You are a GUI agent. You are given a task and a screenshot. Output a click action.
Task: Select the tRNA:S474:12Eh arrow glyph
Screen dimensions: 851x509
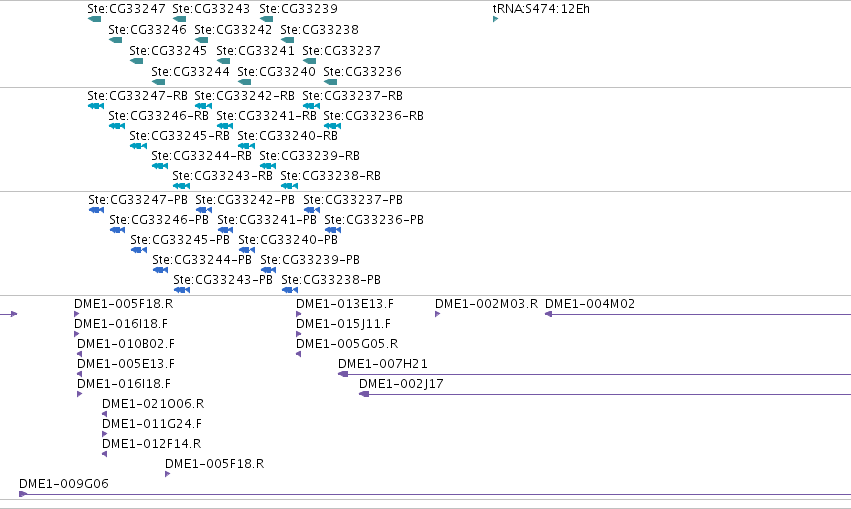496,19
